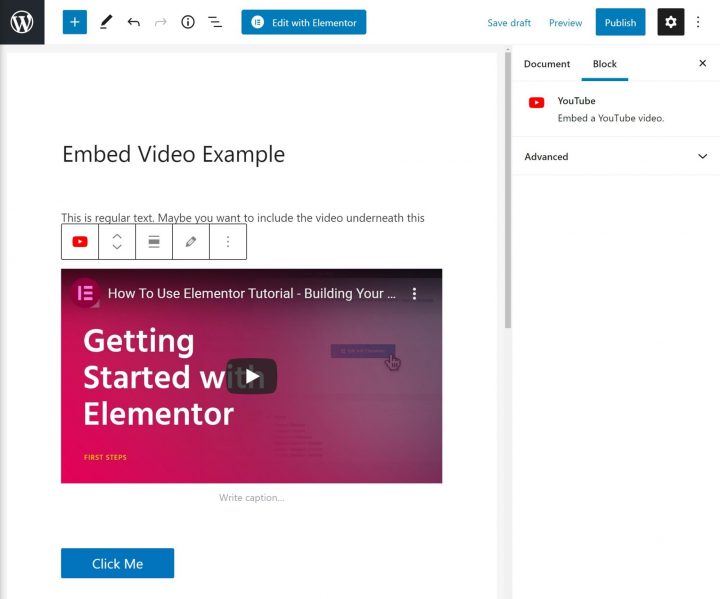Click Save draft link
Screen dimensions: 720x599
click(509, 23)
